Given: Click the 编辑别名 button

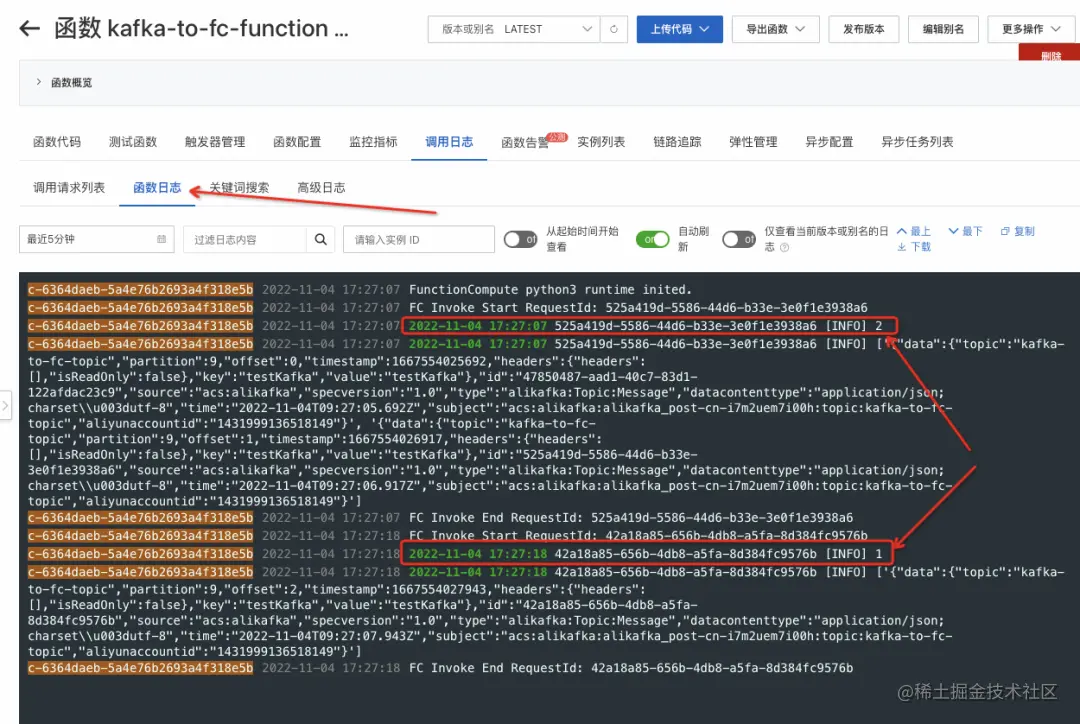Looking at the screenshot, I should pyautogui.click(x=943, y=29).
